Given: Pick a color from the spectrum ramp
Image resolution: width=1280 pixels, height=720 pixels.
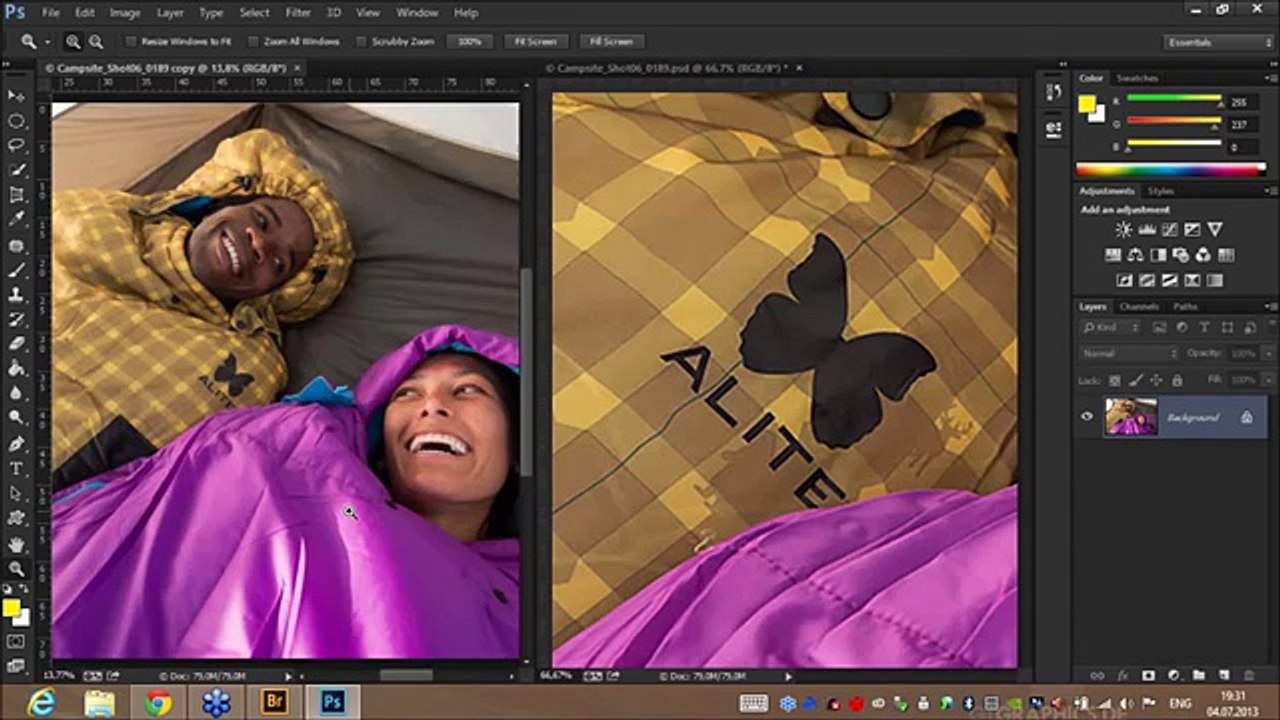Looking at the screenshot, I should click(1171, 170).
